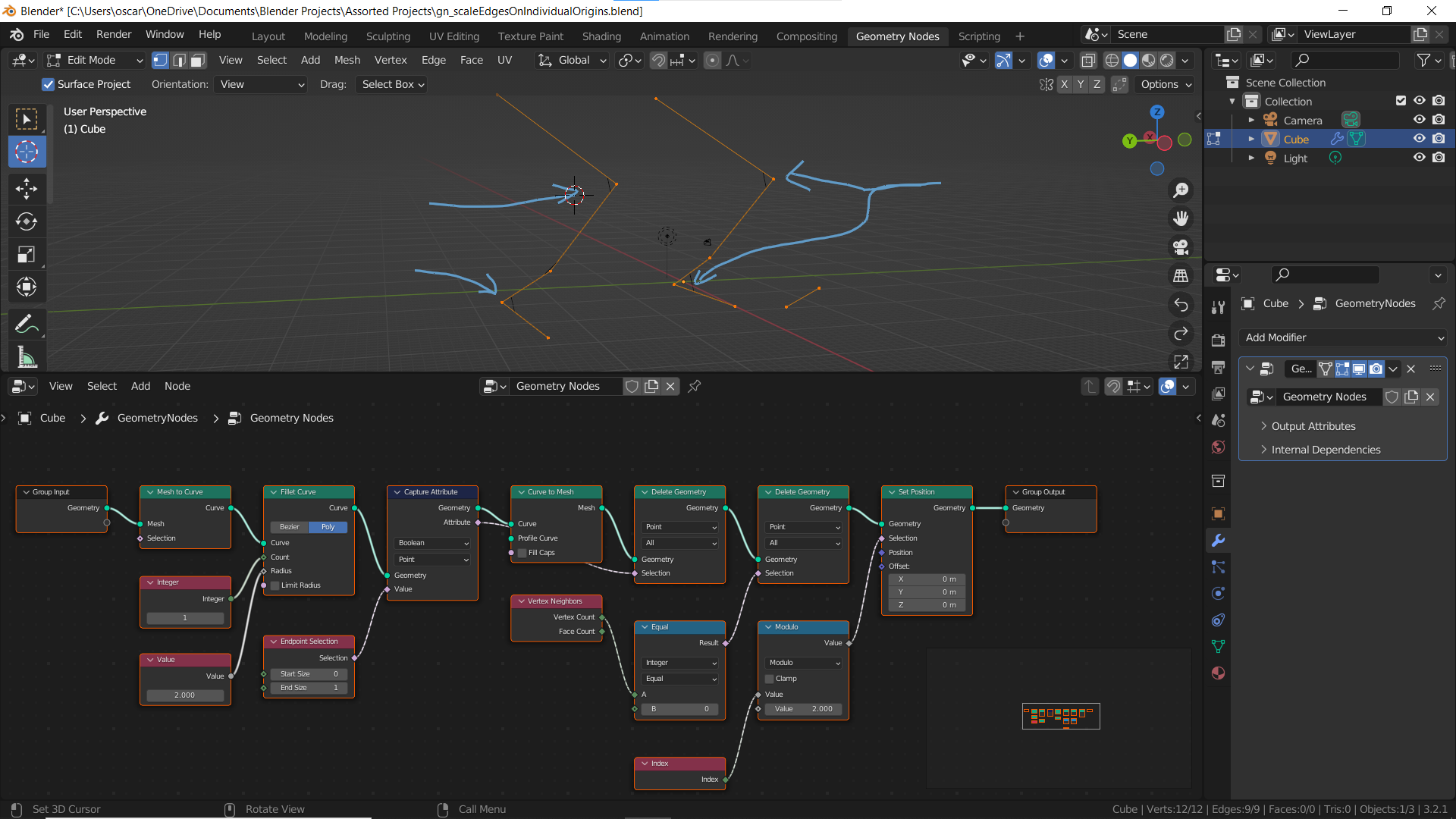Switch perspective/orthographic grid icon

pos(1181,276)
